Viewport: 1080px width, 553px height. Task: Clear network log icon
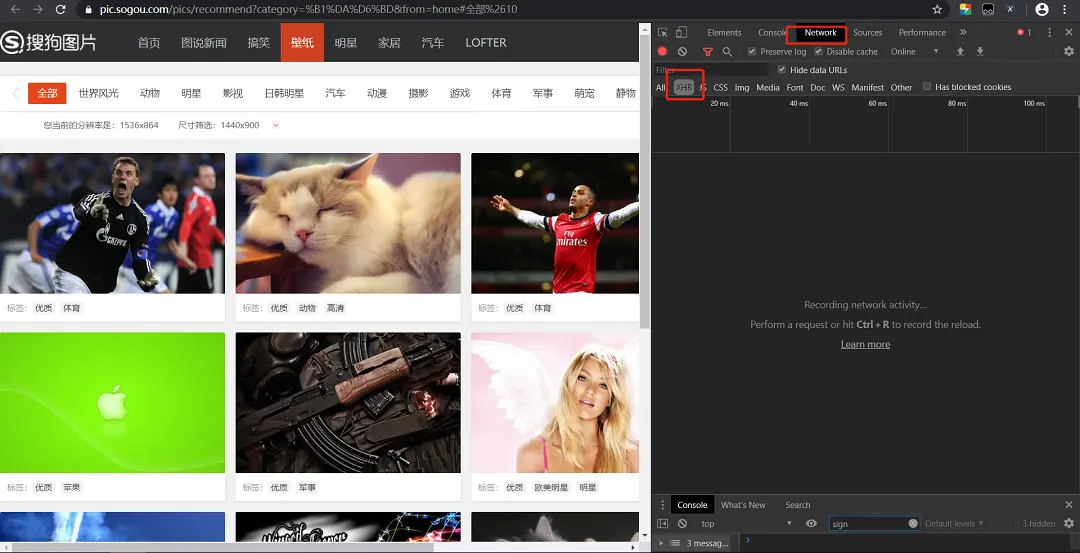coord(682,52)
